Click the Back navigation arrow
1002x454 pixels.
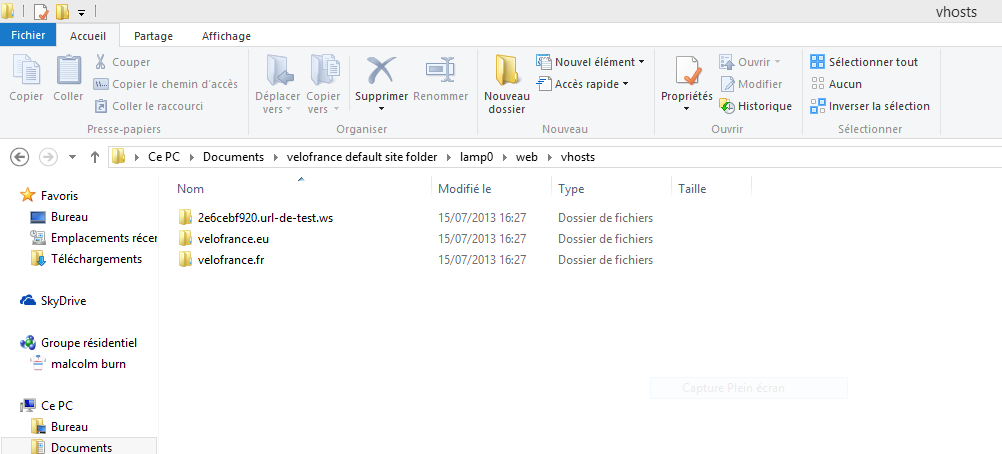[20, 157]
